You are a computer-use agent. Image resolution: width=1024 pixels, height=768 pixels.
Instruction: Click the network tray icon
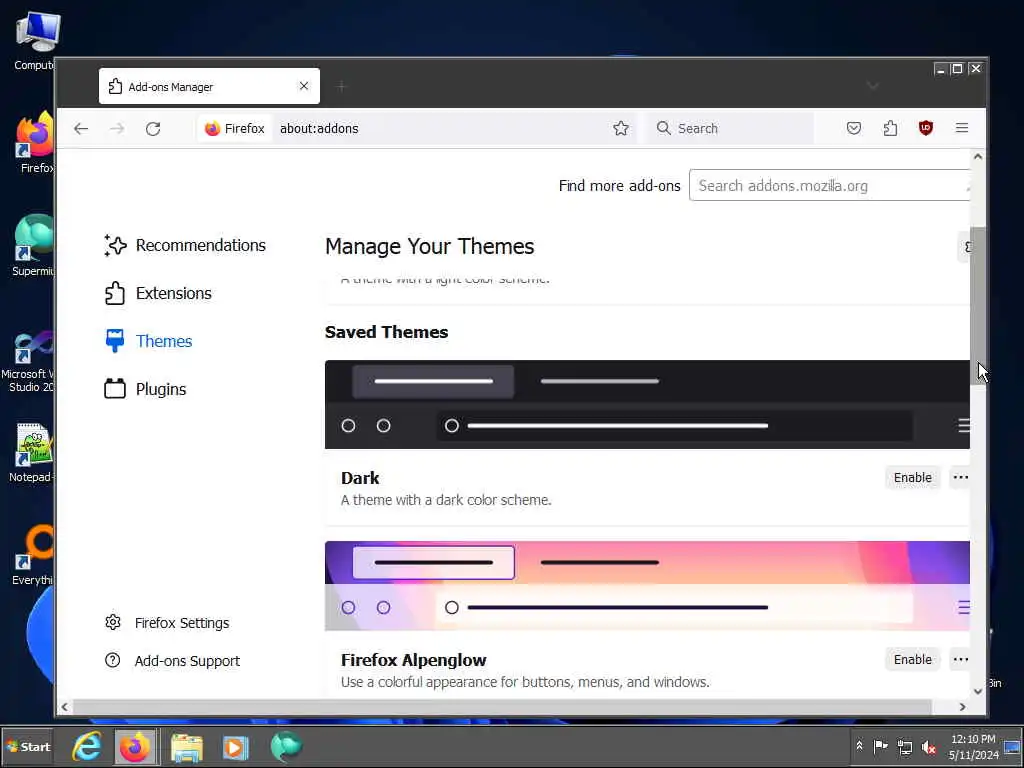(x=904, y=747)
